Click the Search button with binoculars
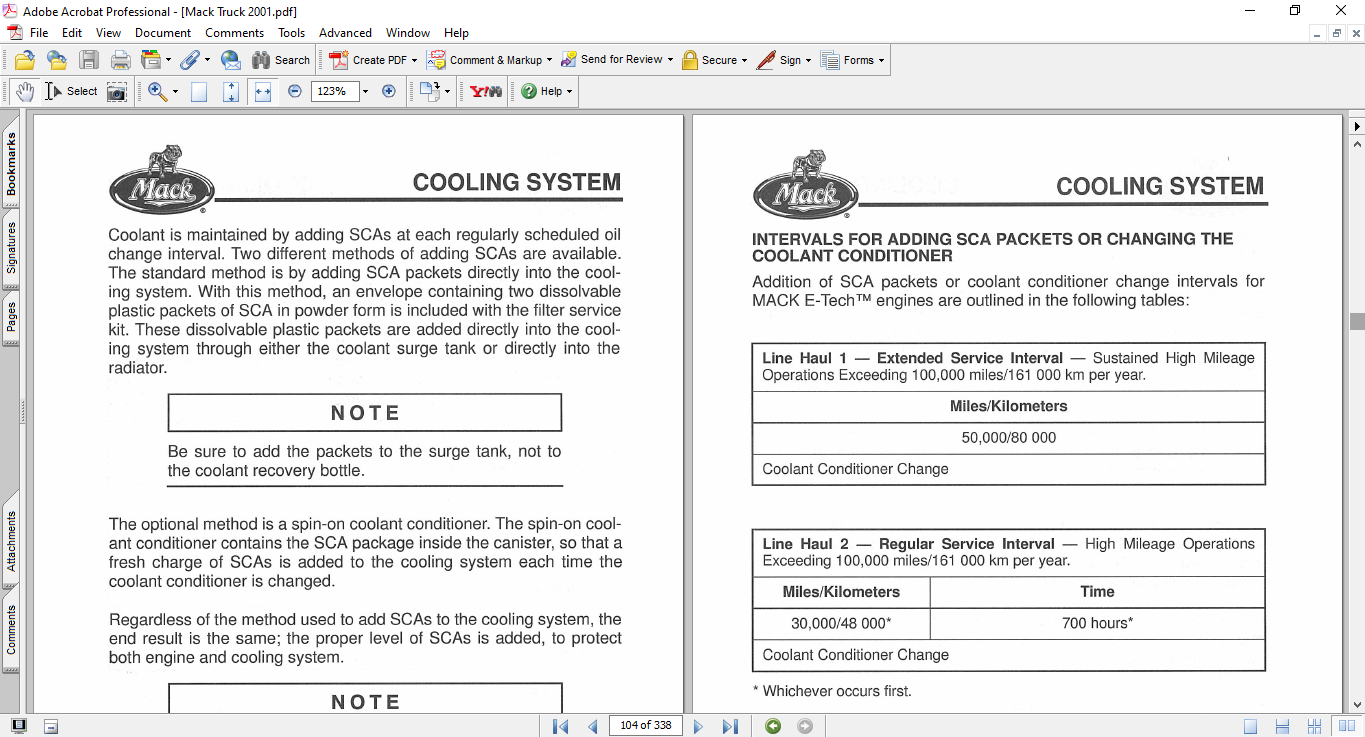The height and width of the screenshot is (737, 1365). point(281,60)
